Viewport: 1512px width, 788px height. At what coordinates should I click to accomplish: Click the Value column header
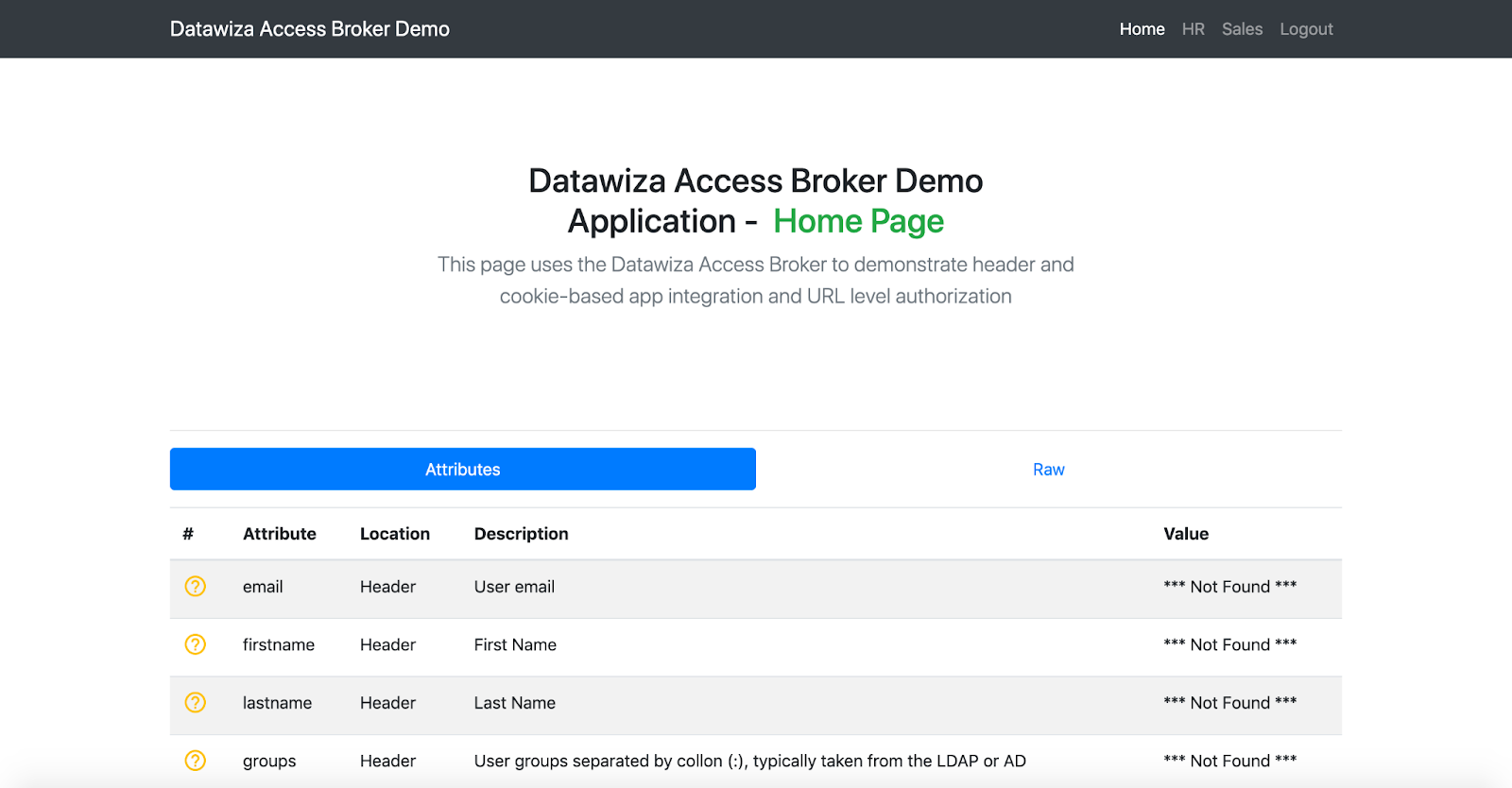[x=1186, y=534]
